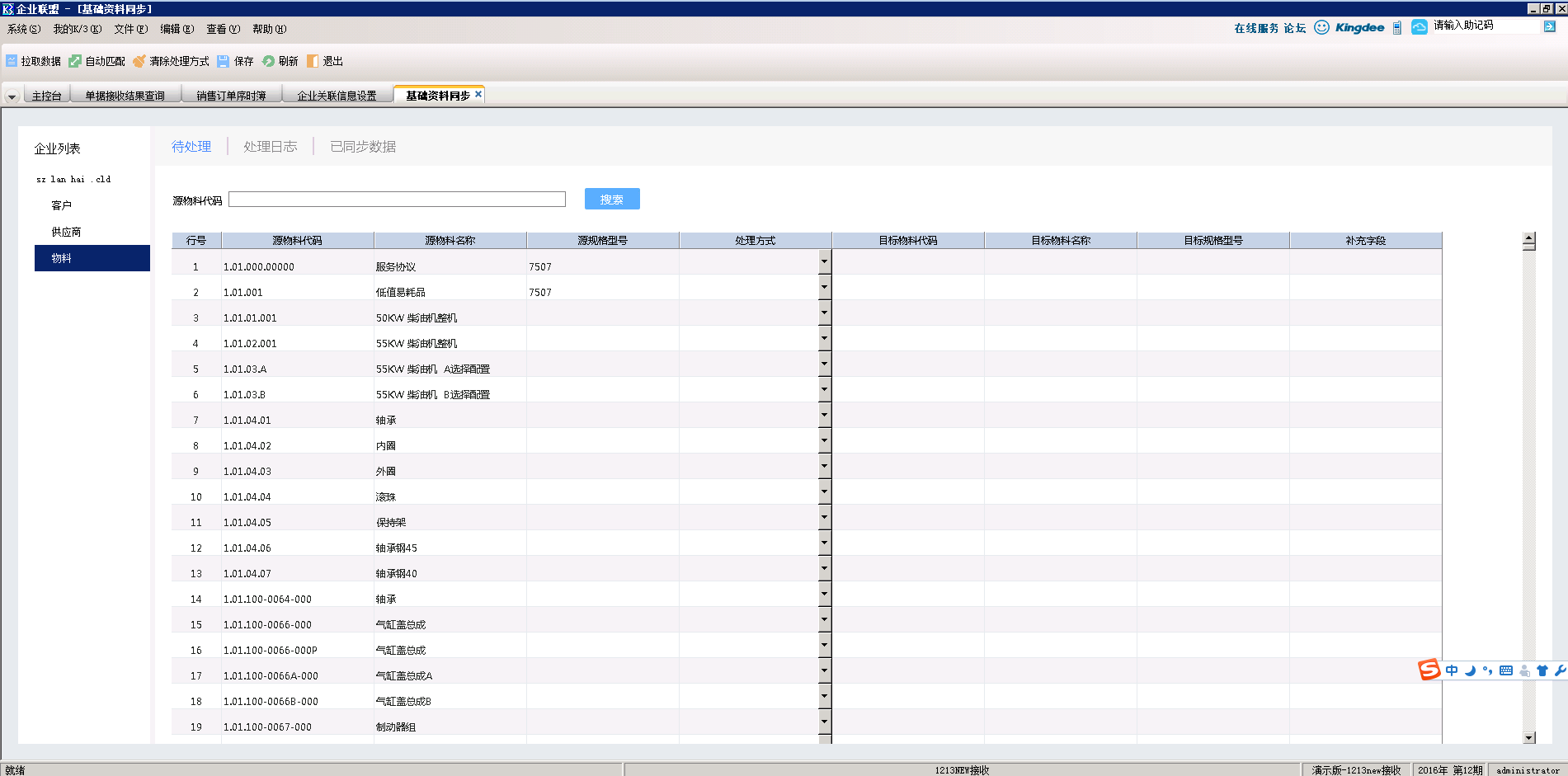Click the 拉取数据 pull data icon
Screen dimensions: 1568x776
(12, 61)
